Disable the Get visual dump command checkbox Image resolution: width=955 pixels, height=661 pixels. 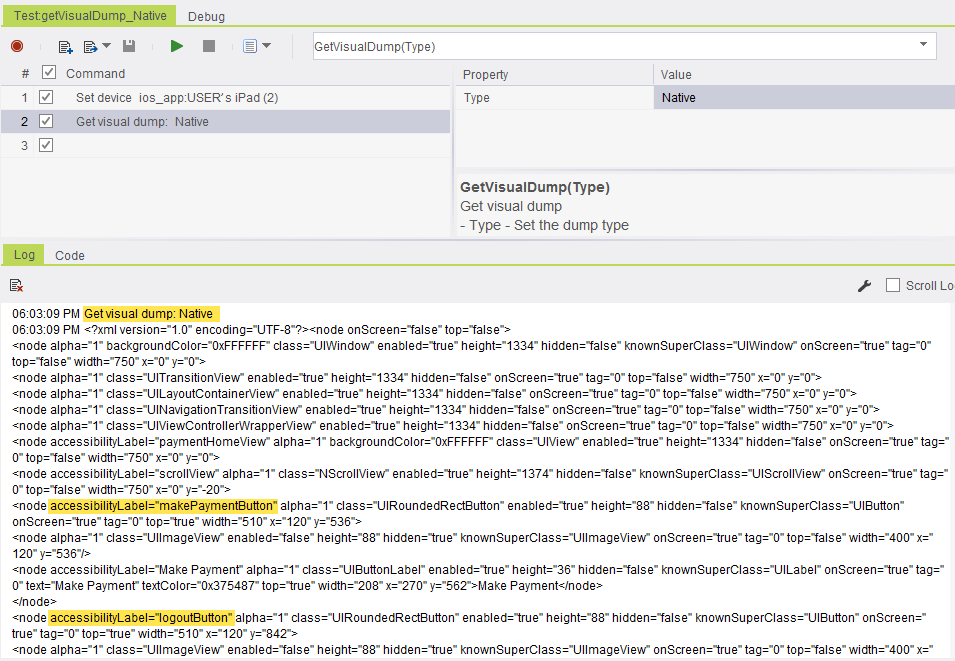[x=45, y=121]
